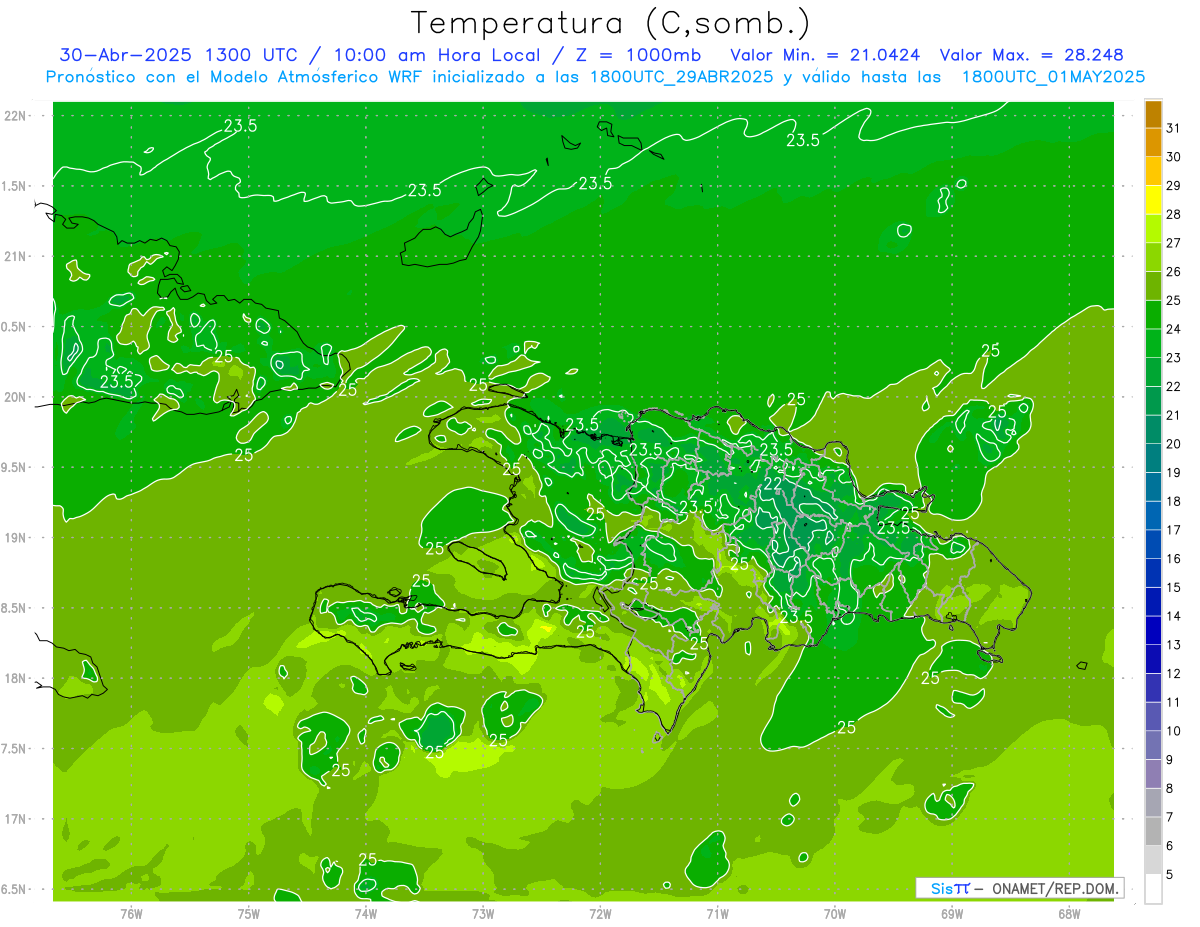
Task: Click the '19N' latitude axis label
Action: click(x=14, y=538)
